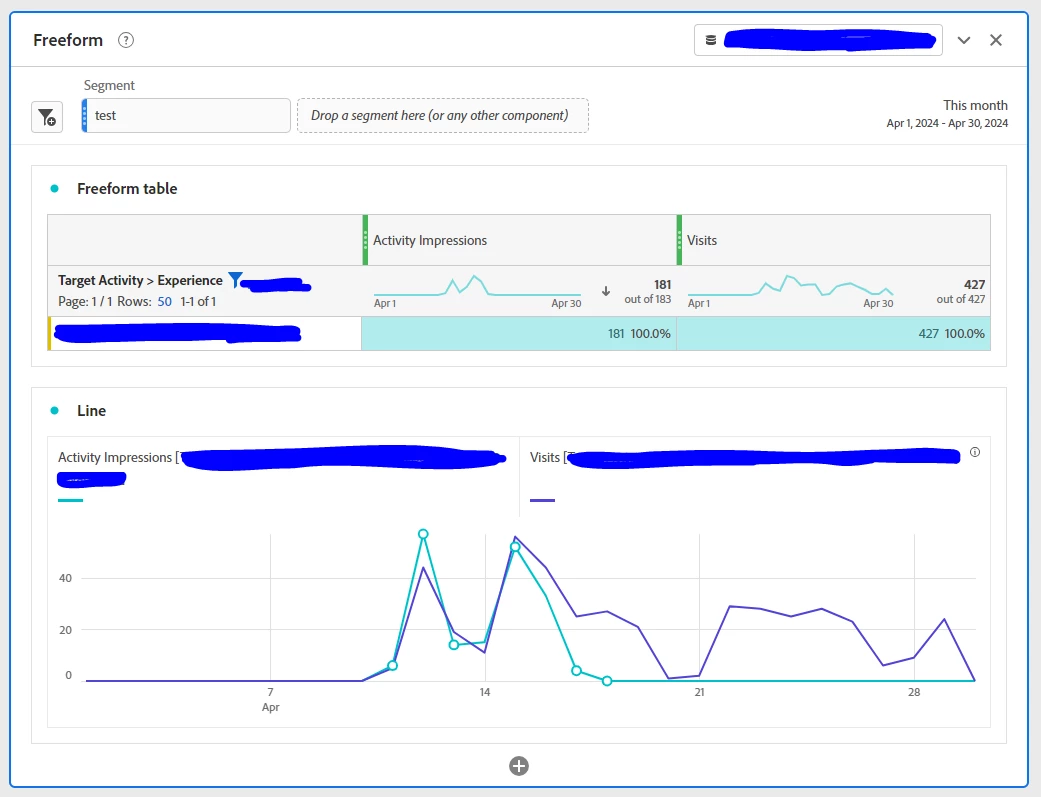Collapse the Freeform panel with chevron
Viewport: 1041px width, 797px height.
click(964, 41)
